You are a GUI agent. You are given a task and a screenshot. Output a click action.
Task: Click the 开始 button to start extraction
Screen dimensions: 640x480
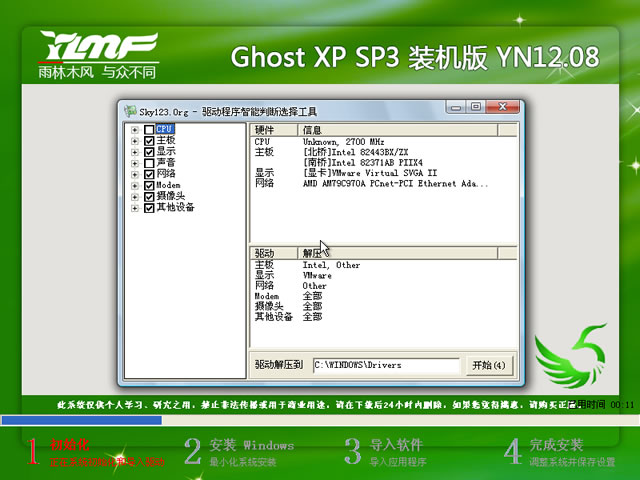coord(489,364)
